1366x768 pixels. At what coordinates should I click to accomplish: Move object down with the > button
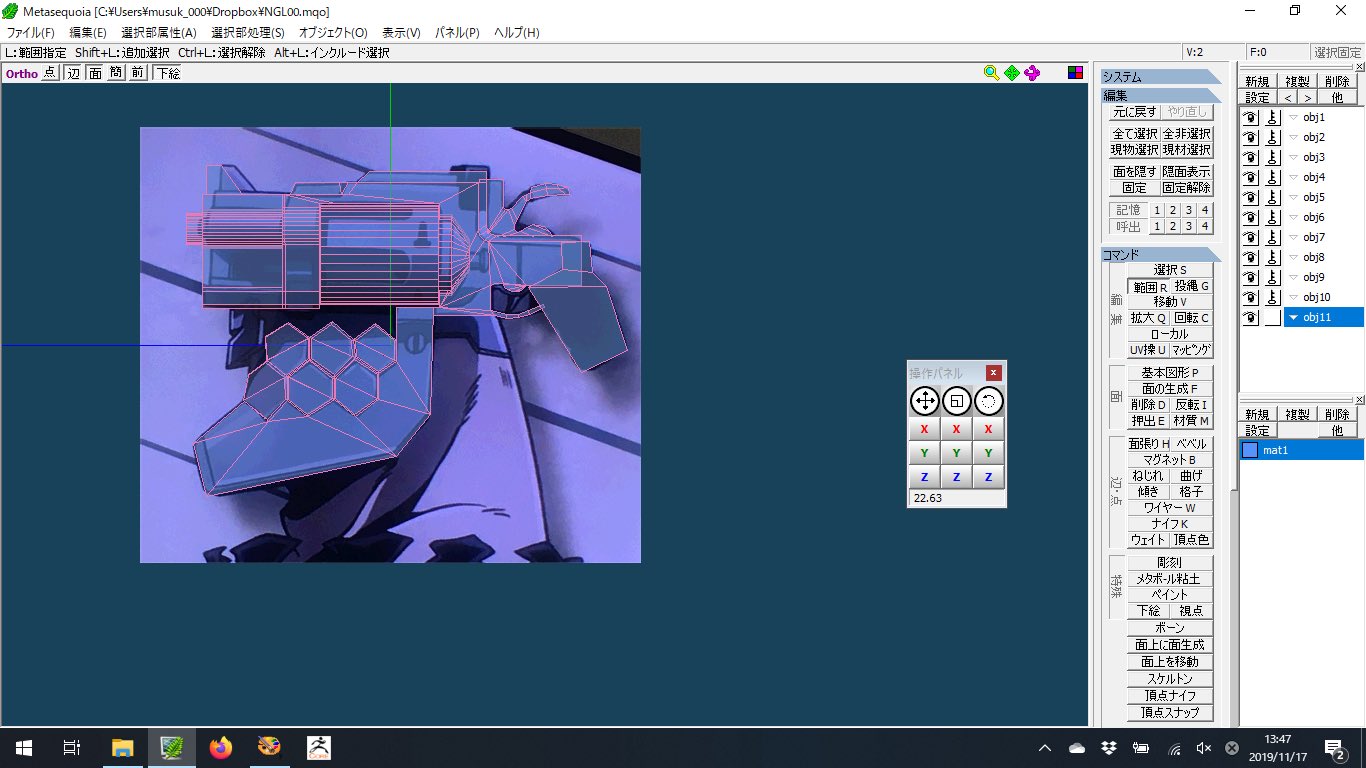click(x=1307, y=98)
